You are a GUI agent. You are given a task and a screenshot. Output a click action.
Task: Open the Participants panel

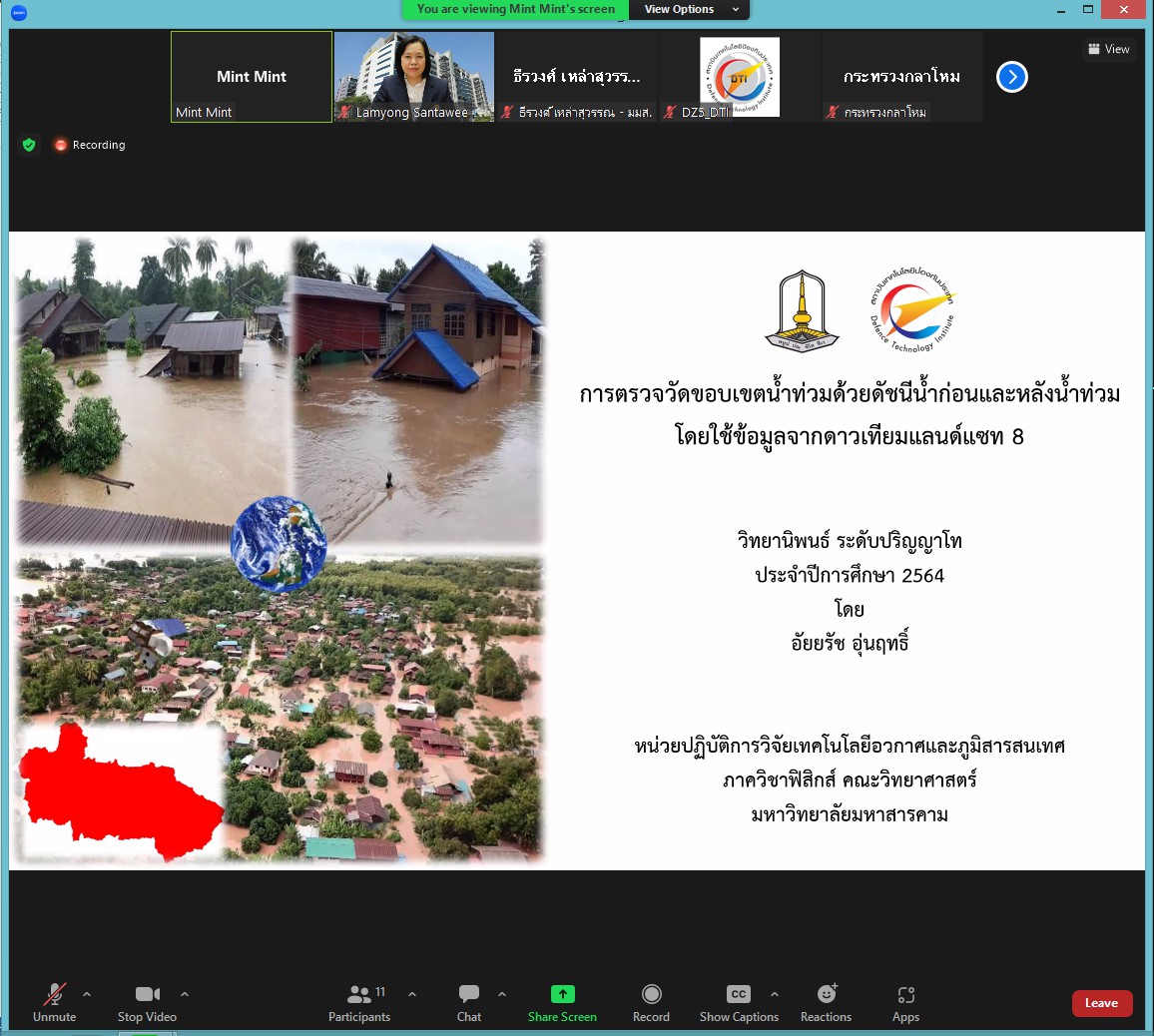[359, 1004]
